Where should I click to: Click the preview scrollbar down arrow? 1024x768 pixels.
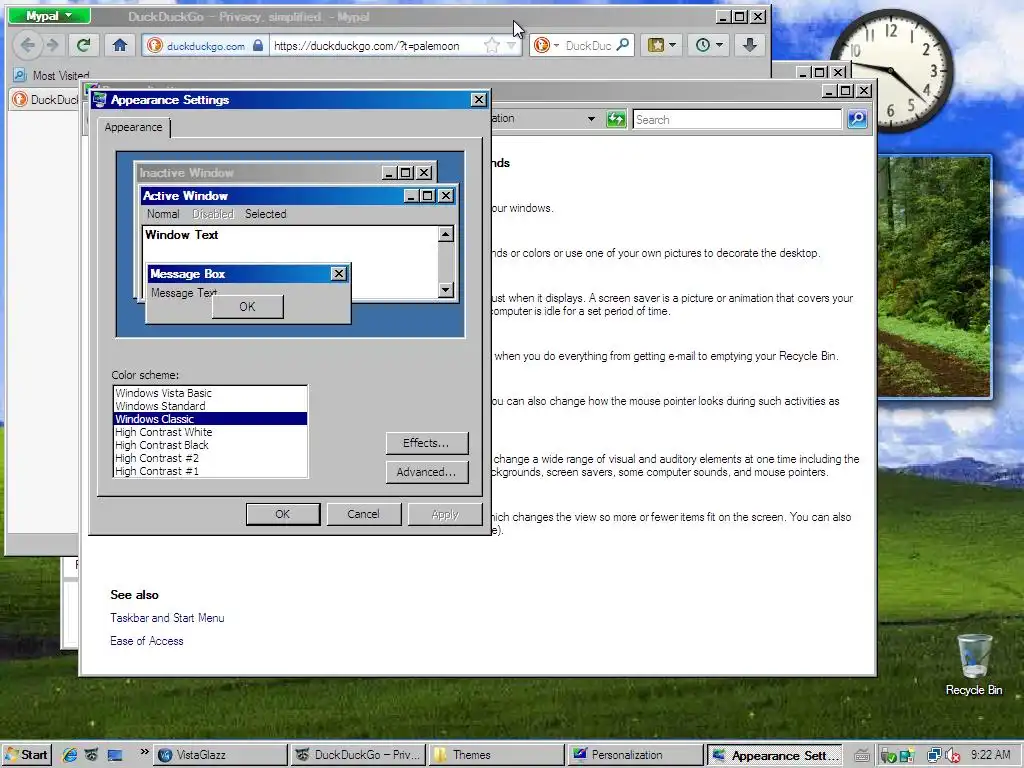[446, 289]
